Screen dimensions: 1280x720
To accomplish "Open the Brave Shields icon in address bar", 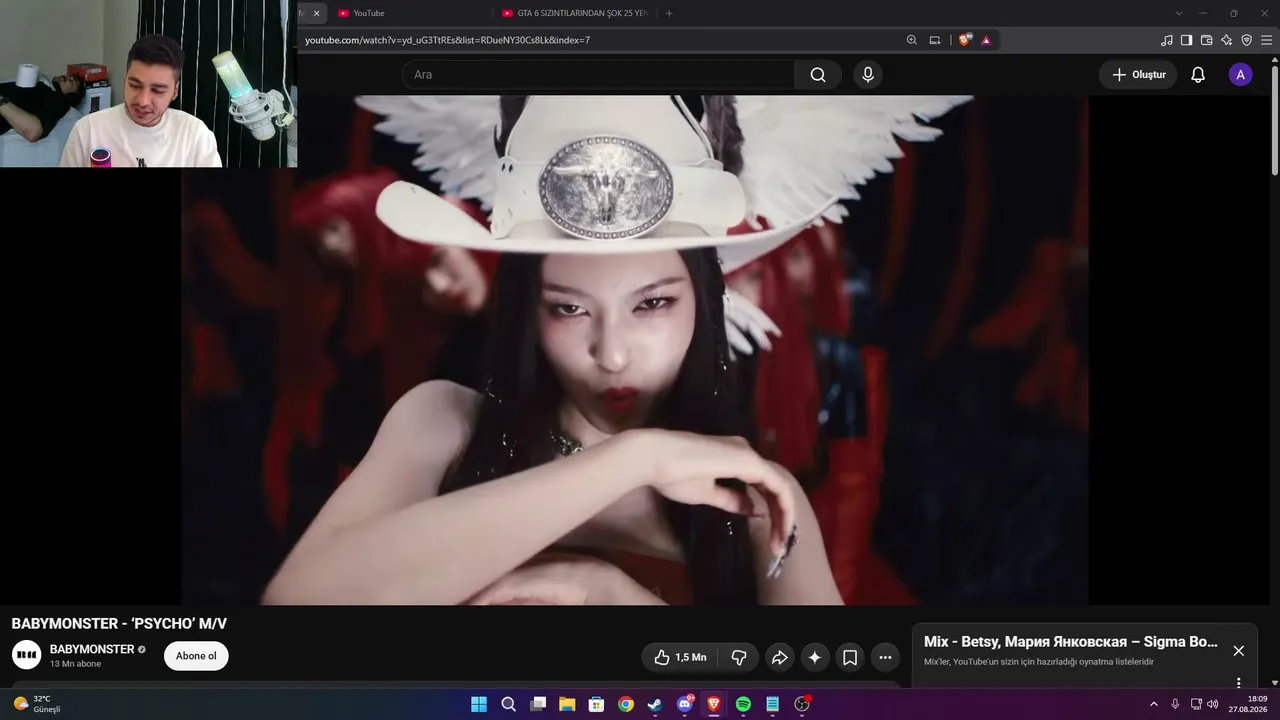I will [965, 40].
